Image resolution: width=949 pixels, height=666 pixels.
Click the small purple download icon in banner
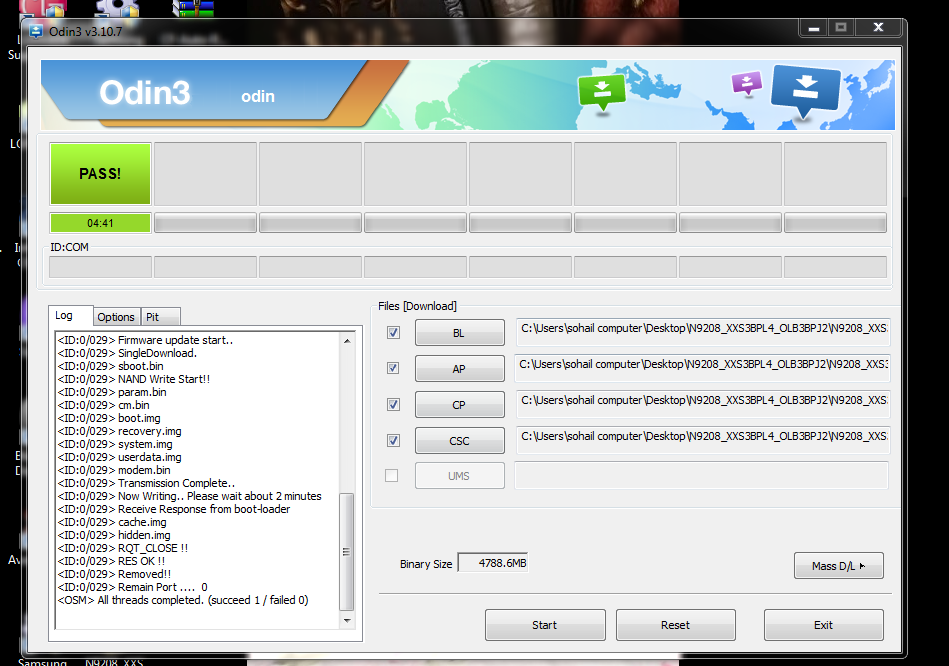click(746, 84)
